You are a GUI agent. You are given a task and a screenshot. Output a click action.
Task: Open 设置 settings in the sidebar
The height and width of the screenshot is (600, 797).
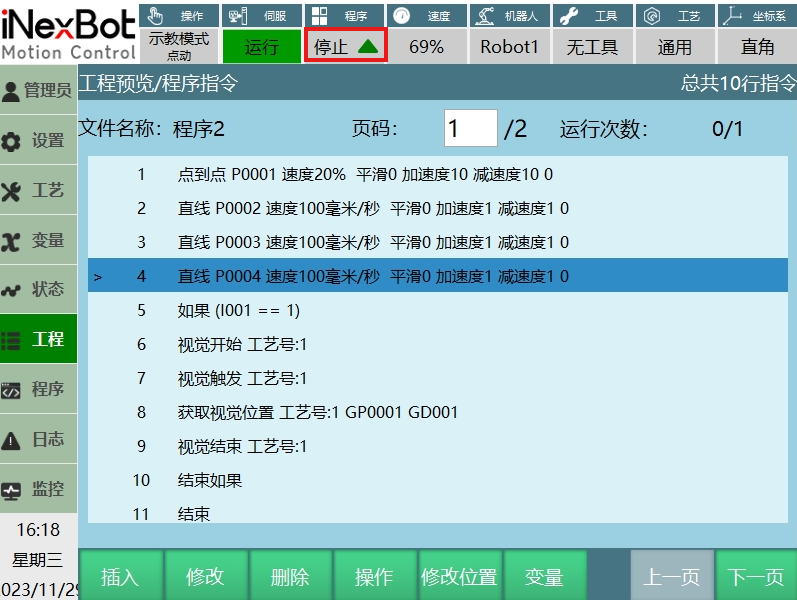coord(38,141)
